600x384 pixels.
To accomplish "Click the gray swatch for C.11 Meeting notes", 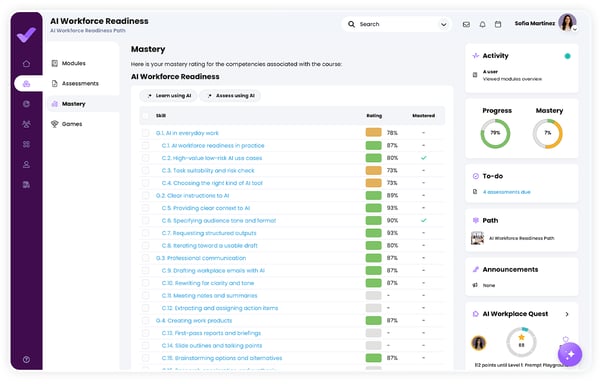I will click(x=373, y=295).
